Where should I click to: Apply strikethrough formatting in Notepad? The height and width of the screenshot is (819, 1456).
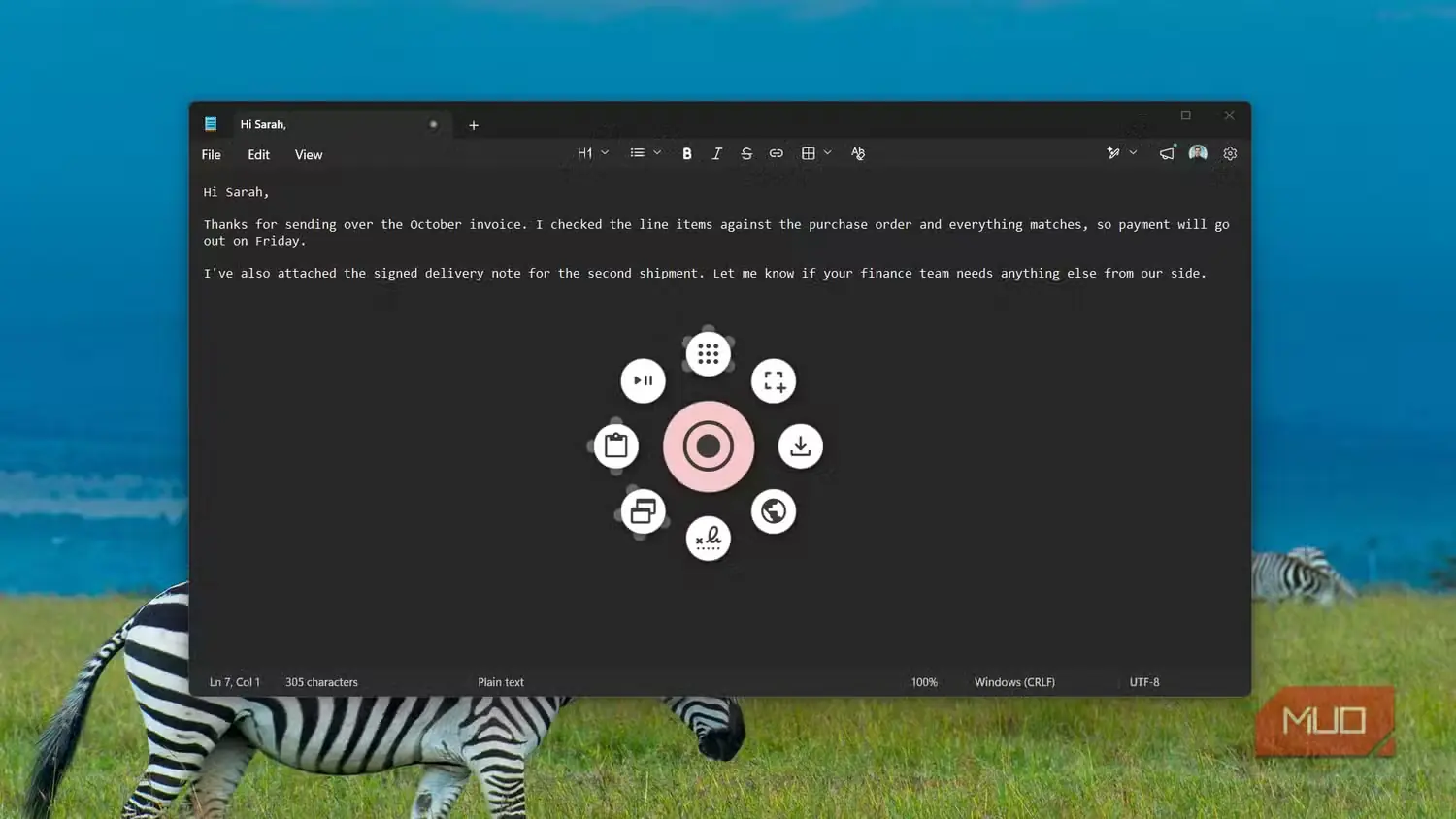coord(746,153)
